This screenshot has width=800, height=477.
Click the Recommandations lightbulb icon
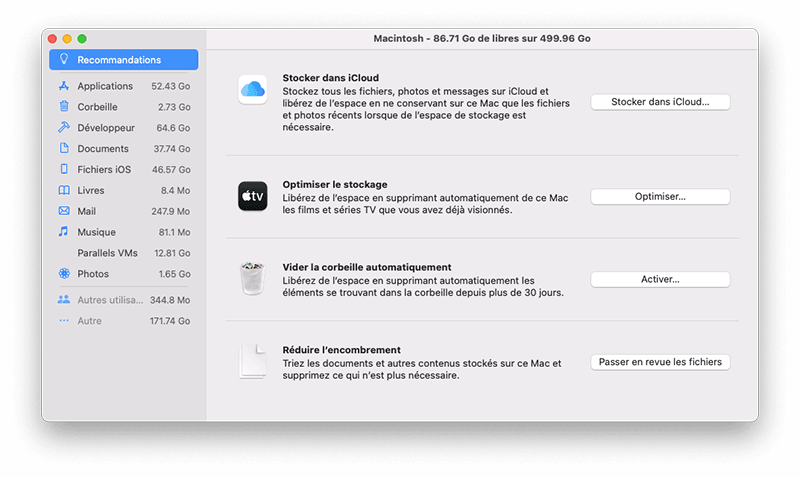coord(64,59)
